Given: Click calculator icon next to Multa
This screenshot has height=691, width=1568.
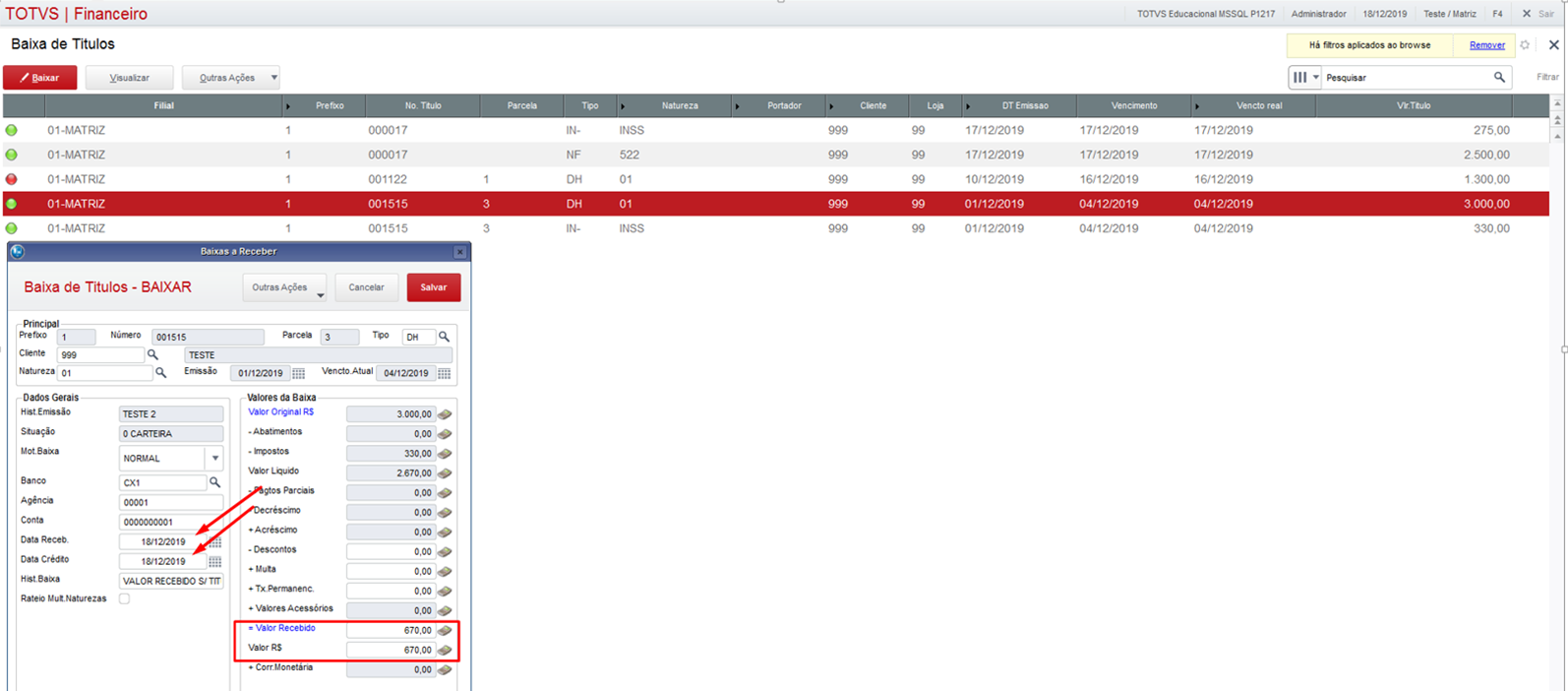Looking at the screenshot, I should pyautogui.click(x=445, y=572).
